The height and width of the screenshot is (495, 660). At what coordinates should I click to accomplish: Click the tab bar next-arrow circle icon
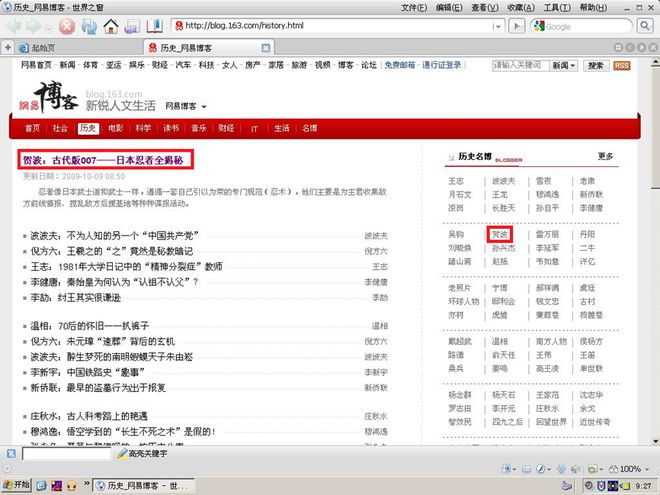(641, 48)
